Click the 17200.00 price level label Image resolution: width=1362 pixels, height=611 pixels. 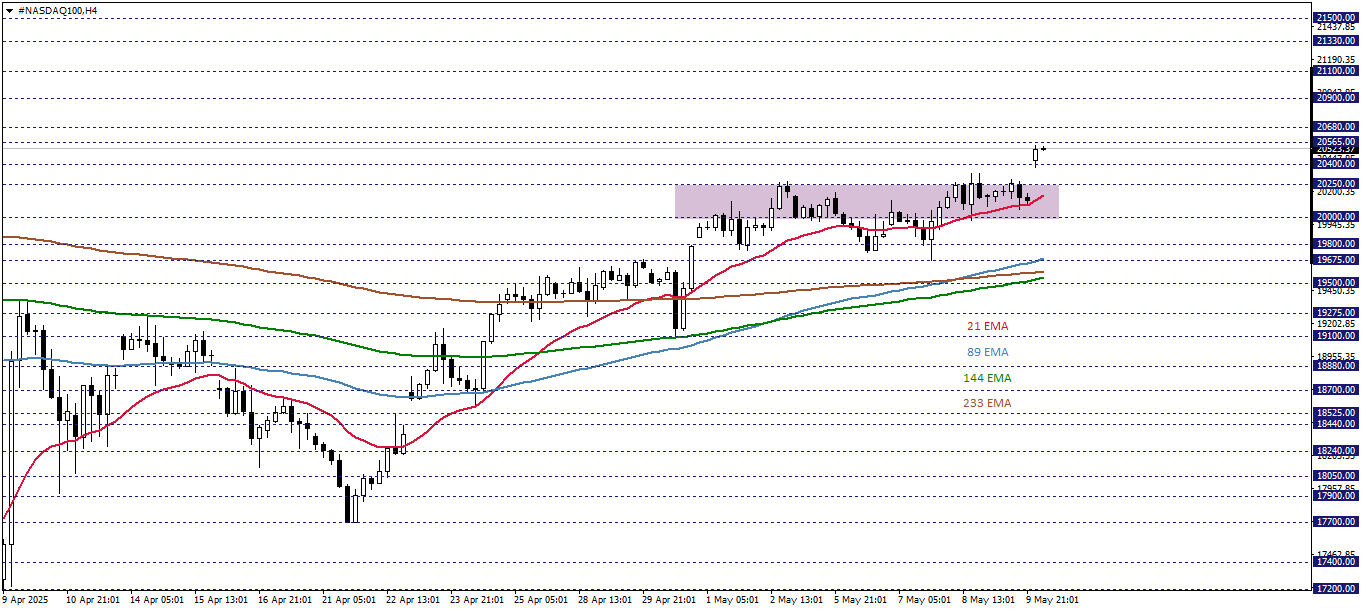[x=1337, y=589]
